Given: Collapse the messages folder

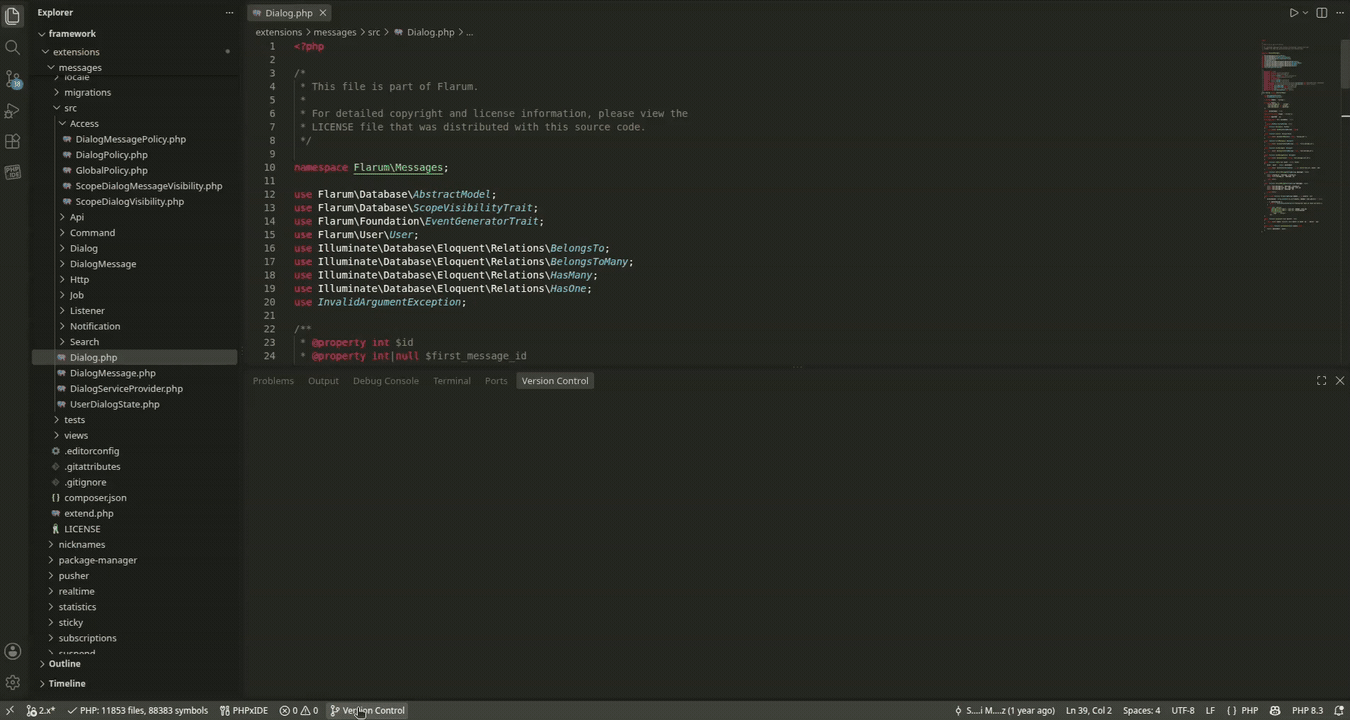Looking at the screenshot, I should [x=134, y=68].
